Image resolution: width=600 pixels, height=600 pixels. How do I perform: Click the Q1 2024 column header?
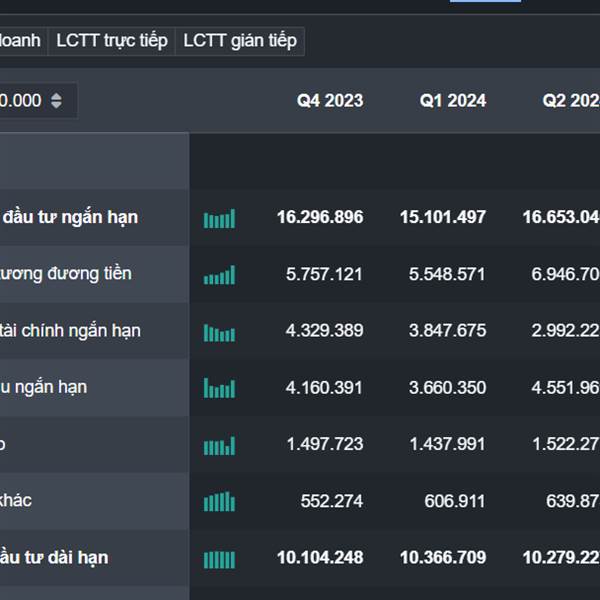click(x=453, y=100)
